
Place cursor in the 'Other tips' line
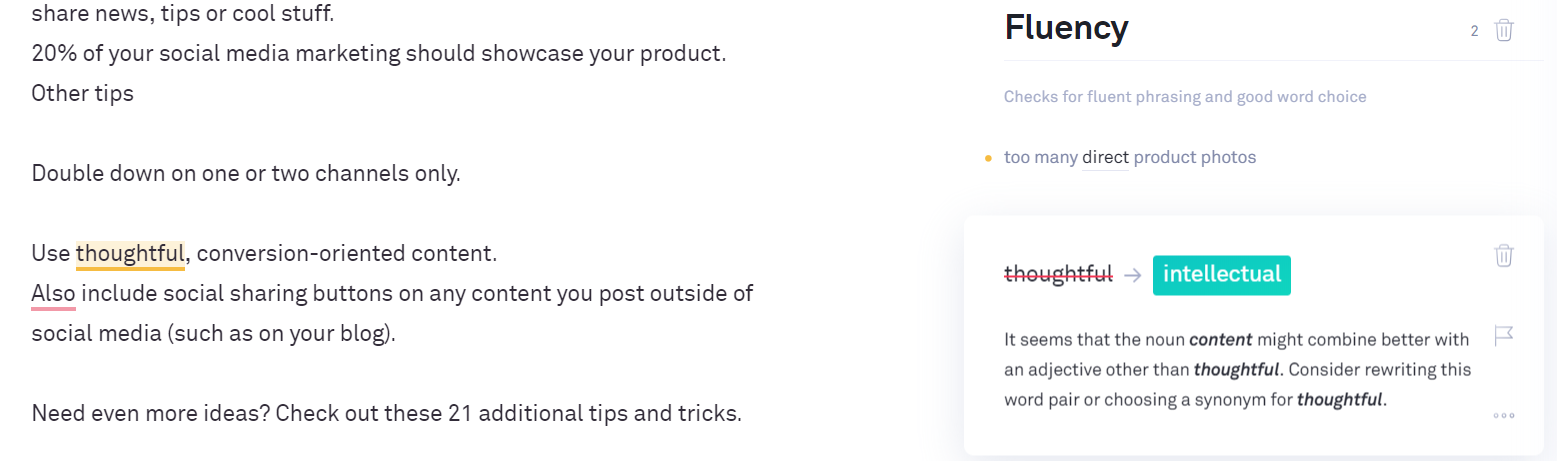(x=82, y=94)
